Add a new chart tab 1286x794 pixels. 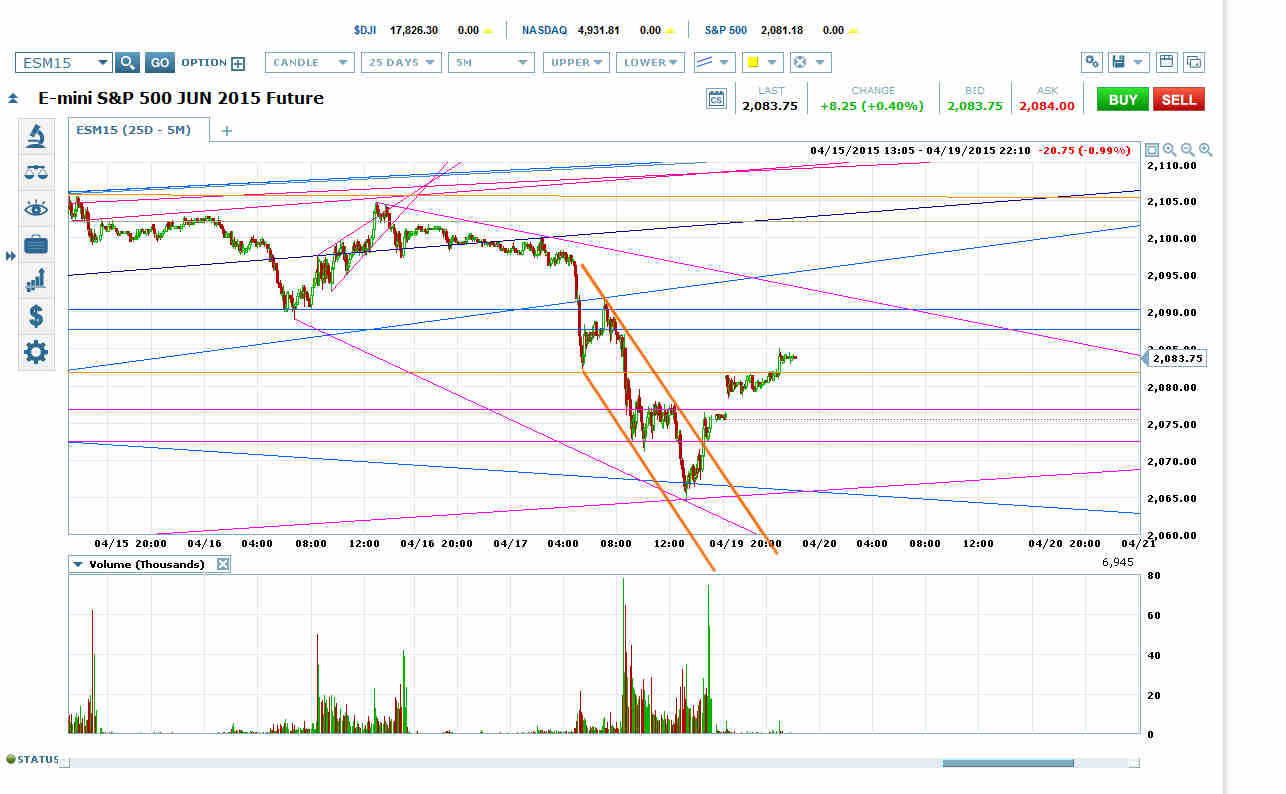click(226, 131)
